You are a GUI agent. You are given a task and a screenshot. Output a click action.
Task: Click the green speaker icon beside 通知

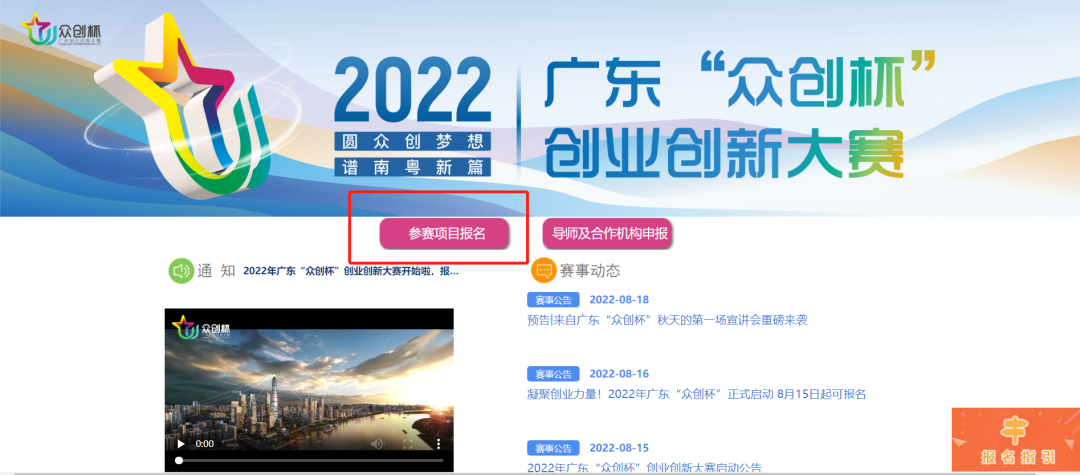pos(181,271)
